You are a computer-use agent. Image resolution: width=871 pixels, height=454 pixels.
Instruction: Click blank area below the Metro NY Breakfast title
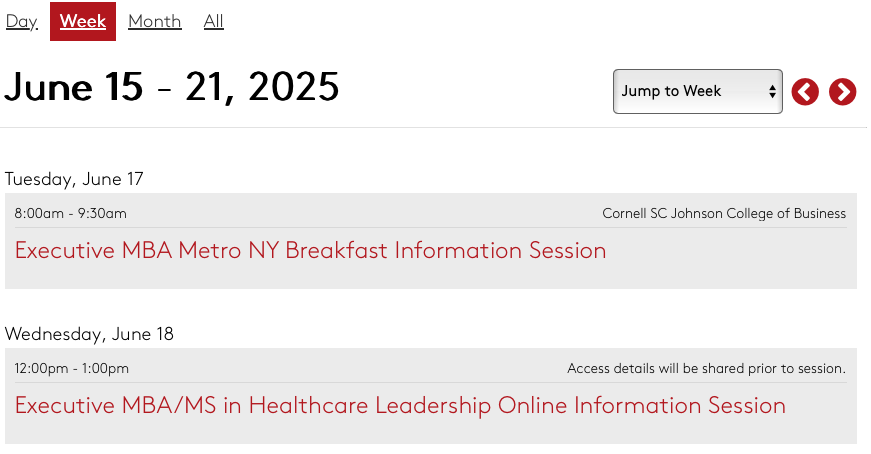[431, 276]
